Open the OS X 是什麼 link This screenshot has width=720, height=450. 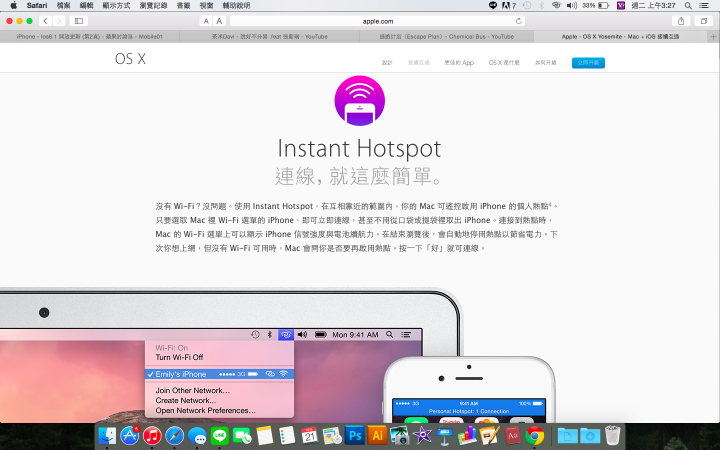pos(504,62)
